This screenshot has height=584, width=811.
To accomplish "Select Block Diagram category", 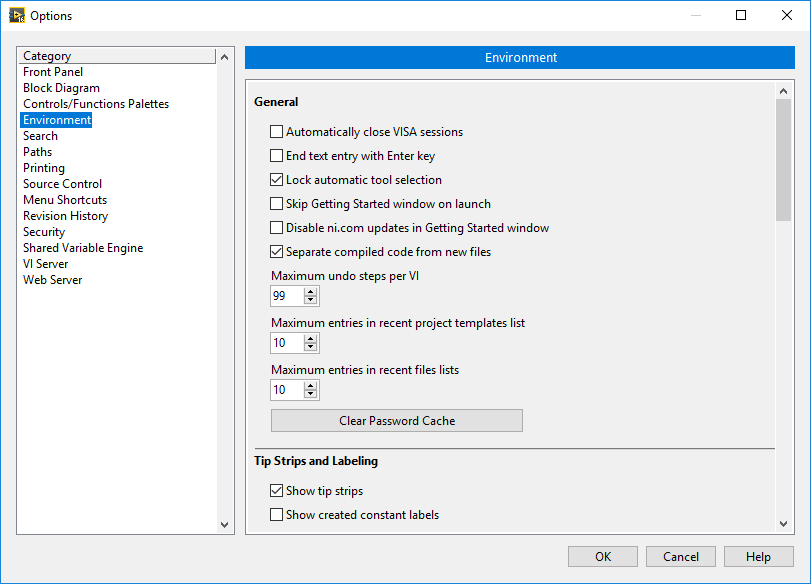I will pyautogui.click(x=62, y=88).
